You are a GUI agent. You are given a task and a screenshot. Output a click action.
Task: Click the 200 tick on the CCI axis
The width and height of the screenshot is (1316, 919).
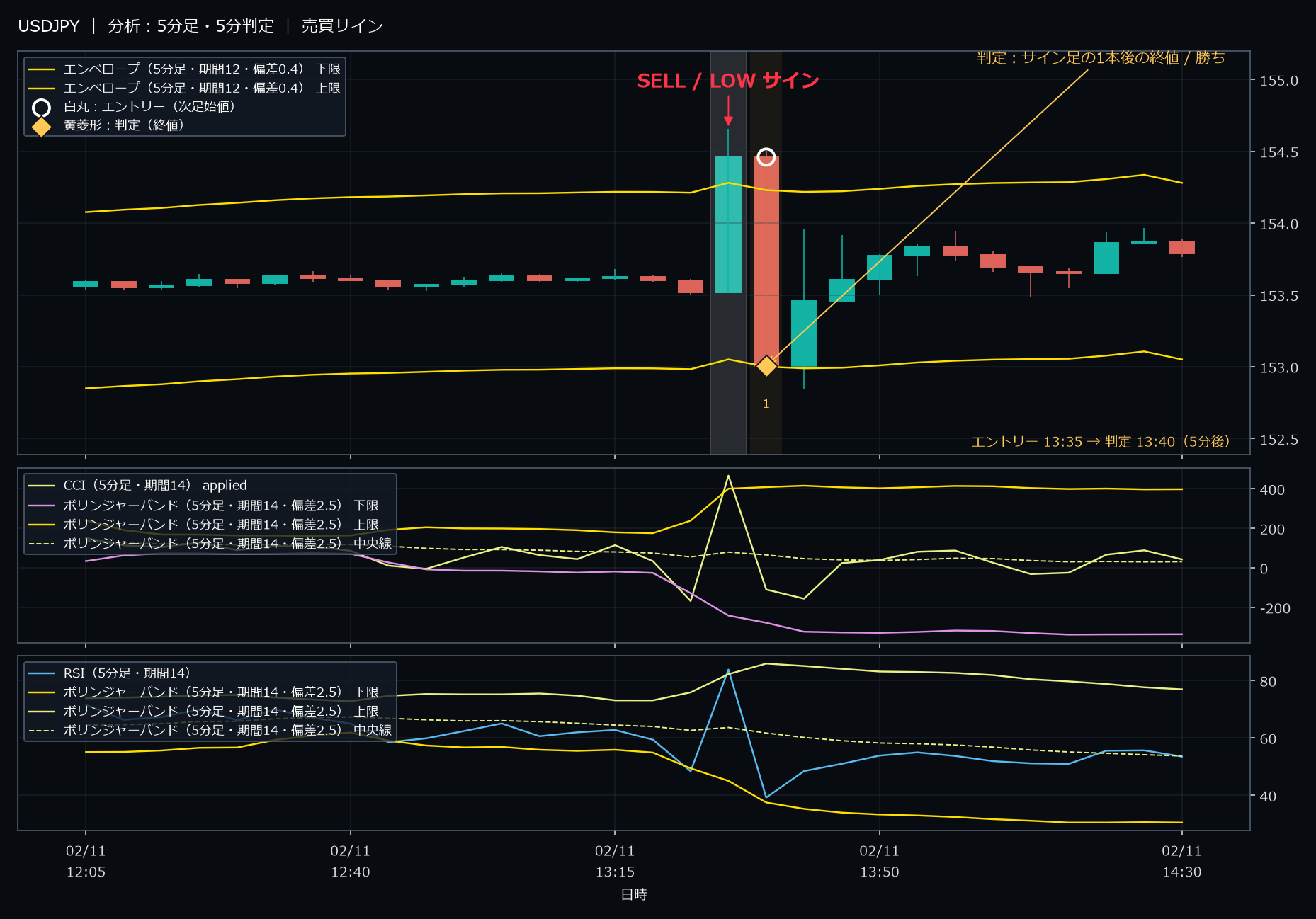point(1272,530)
